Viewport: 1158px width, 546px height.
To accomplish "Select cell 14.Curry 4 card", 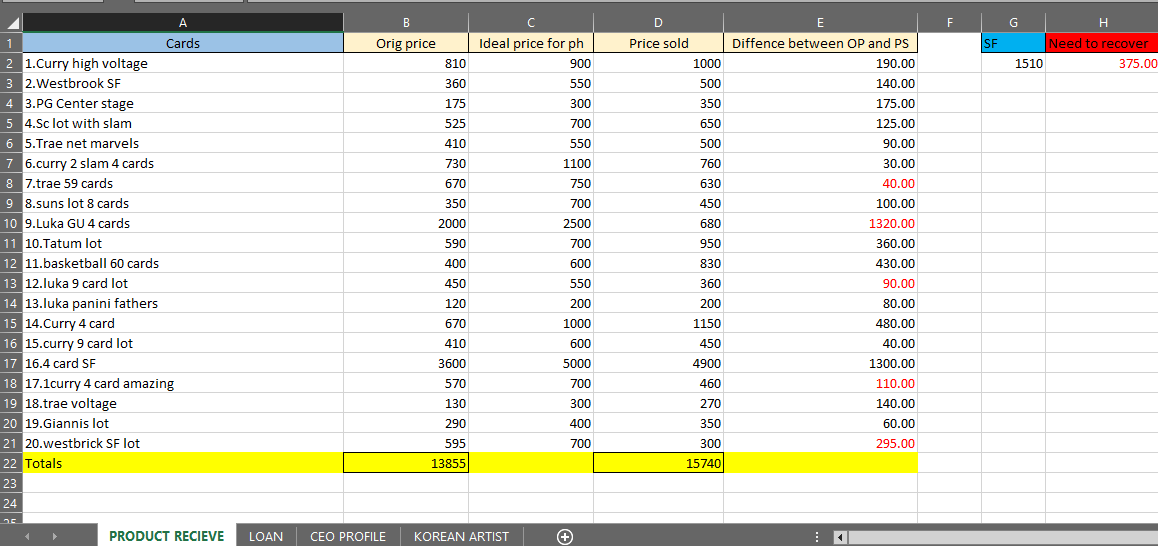I will (x=183, y=323).
